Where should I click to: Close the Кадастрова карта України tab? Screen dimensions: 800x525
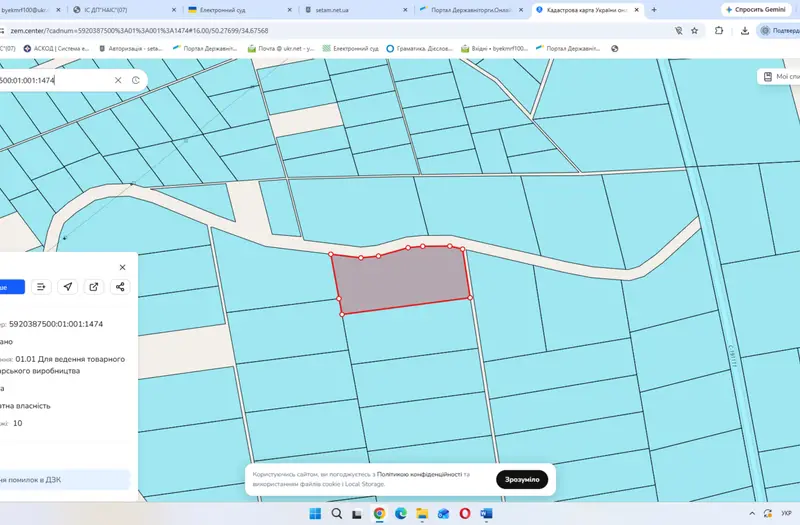click(637, 10)
